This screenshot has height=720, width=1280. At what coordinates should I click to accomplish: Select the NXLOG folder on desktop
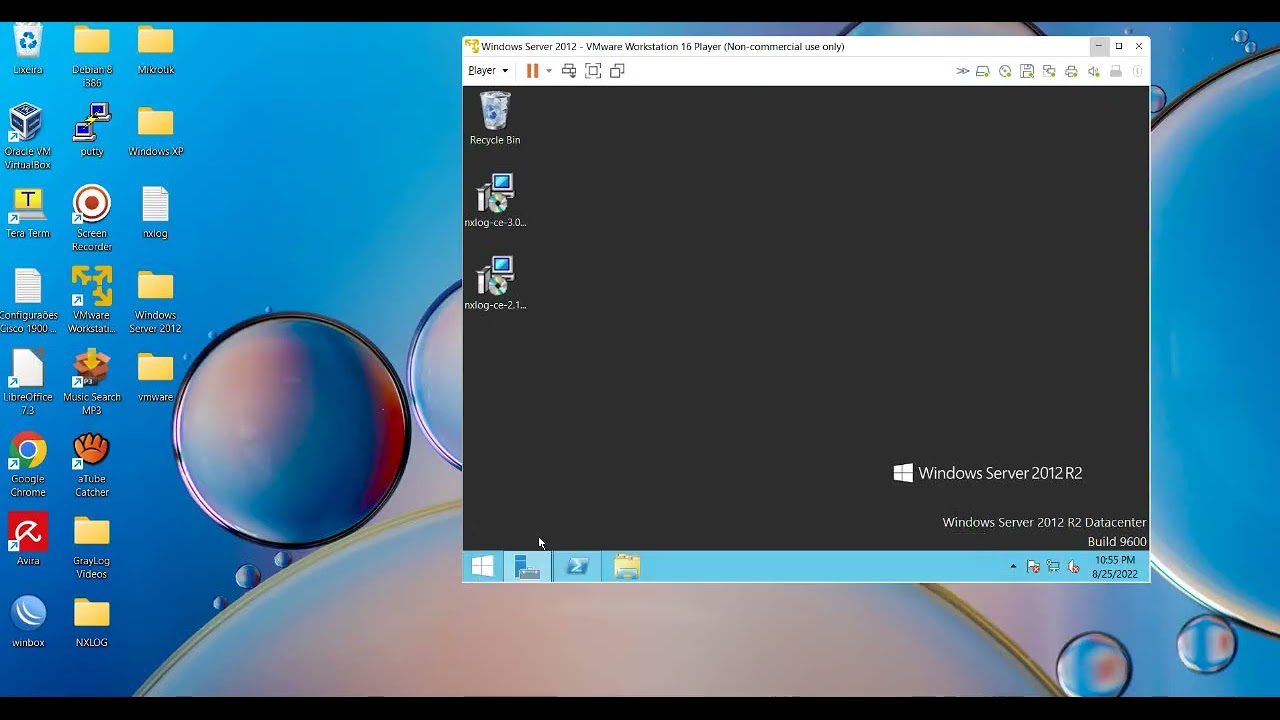coord(92,622)
